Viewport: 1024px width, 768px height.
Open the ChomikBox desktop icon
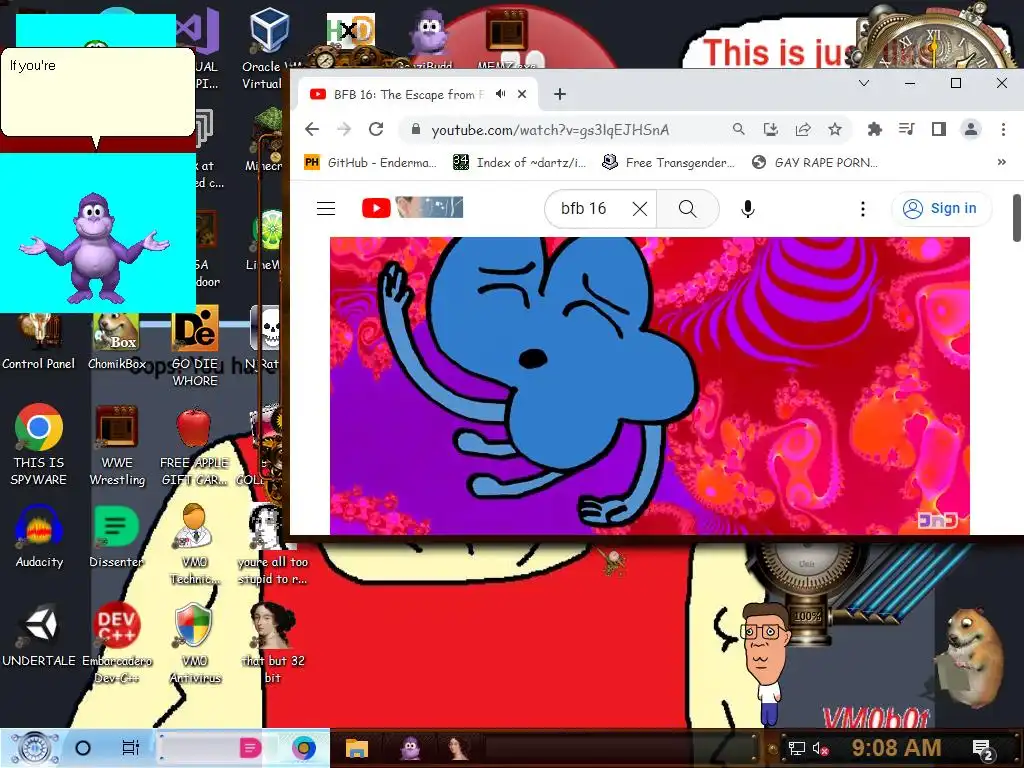116,342
